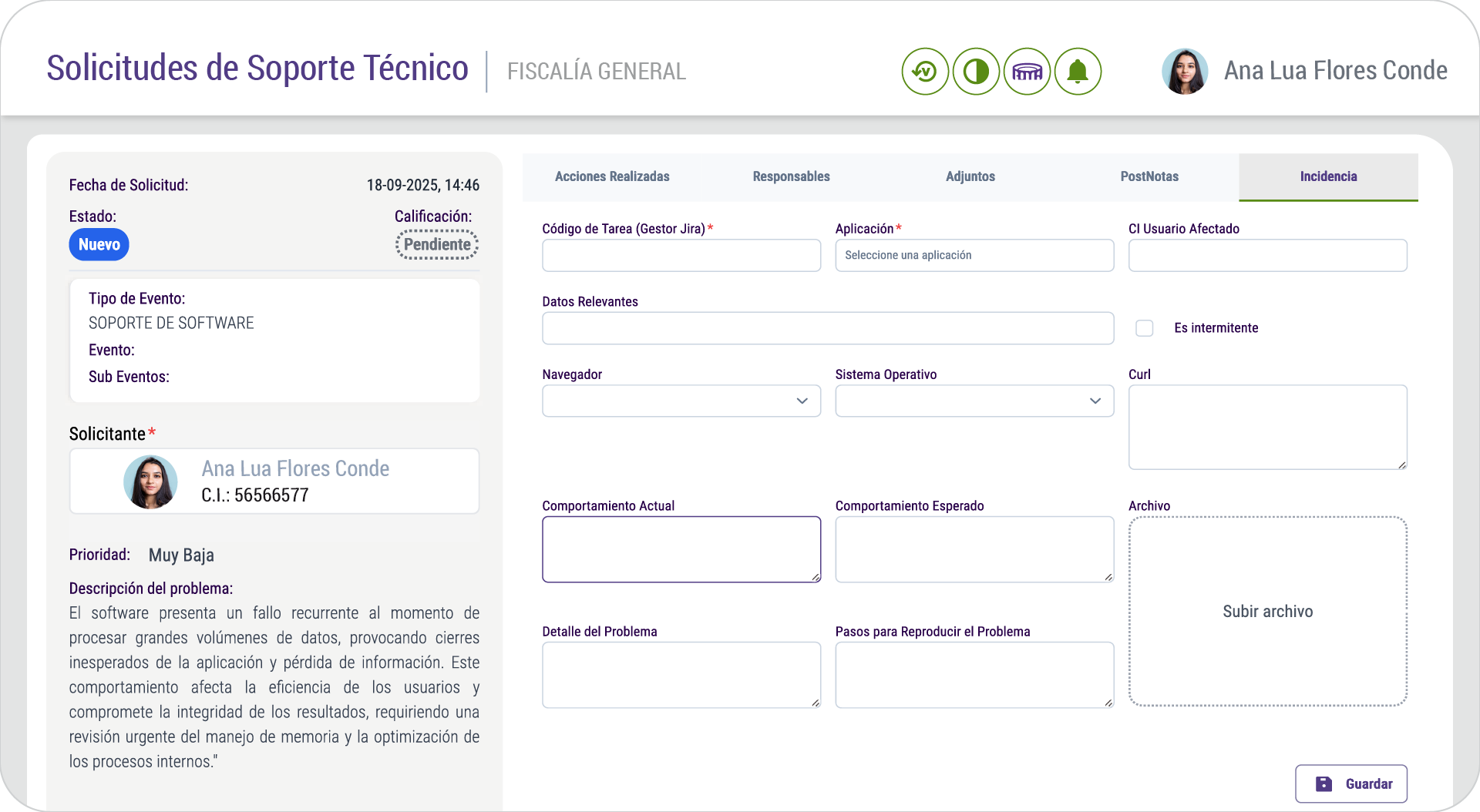1480x812 pixels.
Task: Toggle the Pendiente calificación badge
Action: click(x=436, y=244)
